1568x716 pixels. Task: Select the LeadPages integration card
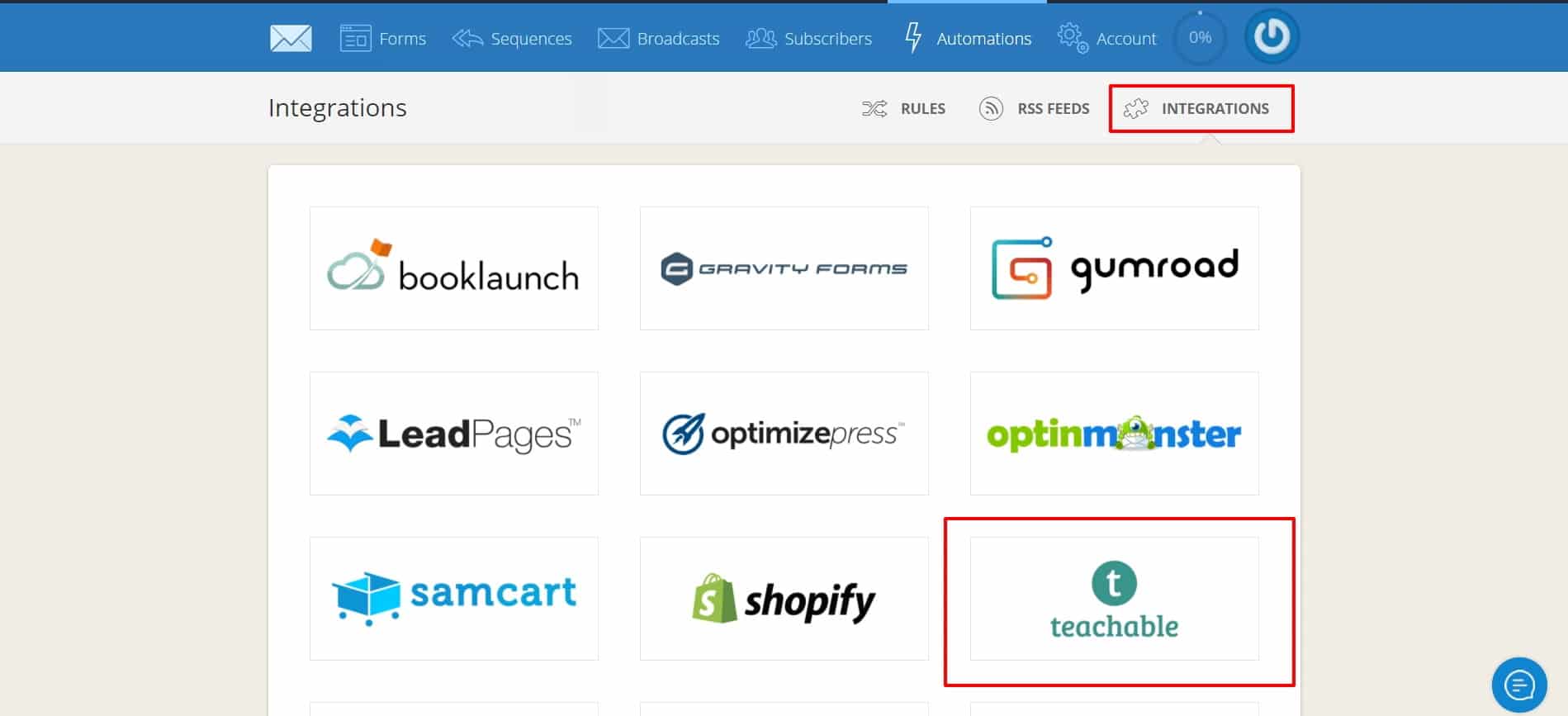454,434
